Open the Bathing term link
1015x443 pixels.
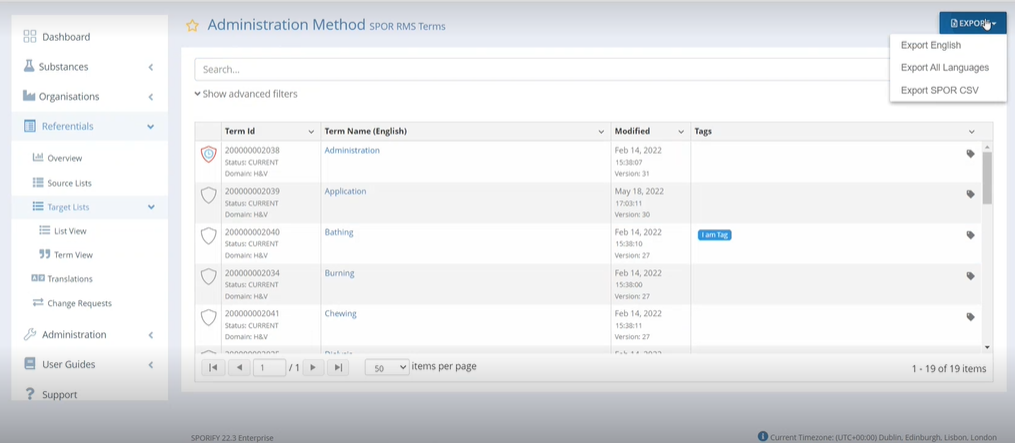[x=339, y=232]
